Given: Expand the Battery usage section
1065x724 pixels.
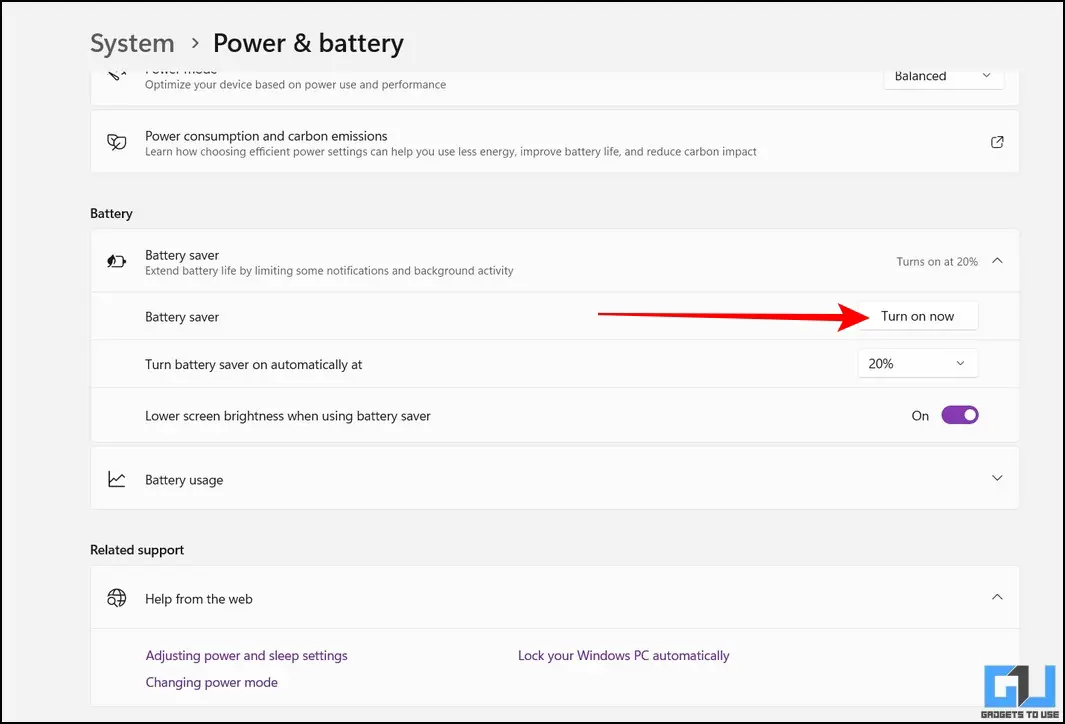Looking at the screenshot, I should point(997,478).
